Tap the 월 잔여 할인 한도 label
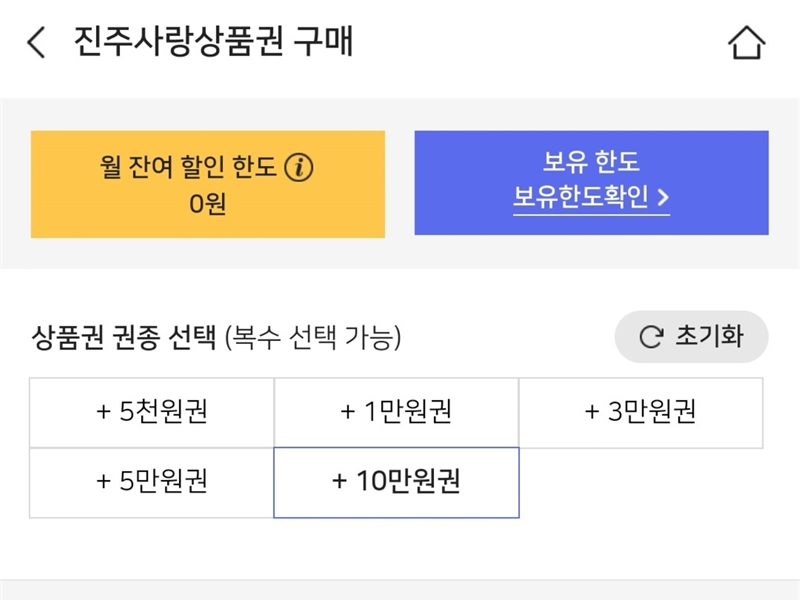800x600 pixels. pyautogui.click(x=188, y=168)
